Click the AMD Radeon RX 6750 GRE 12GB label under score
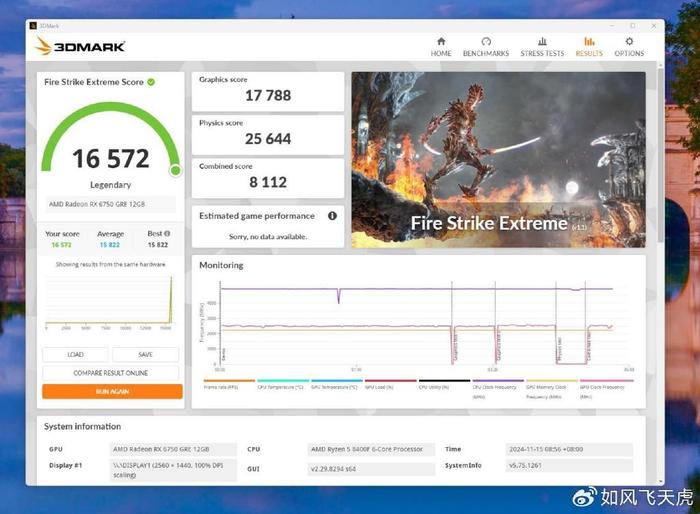The height and width of the screenshot is (514, 700). tap(110, 204)
